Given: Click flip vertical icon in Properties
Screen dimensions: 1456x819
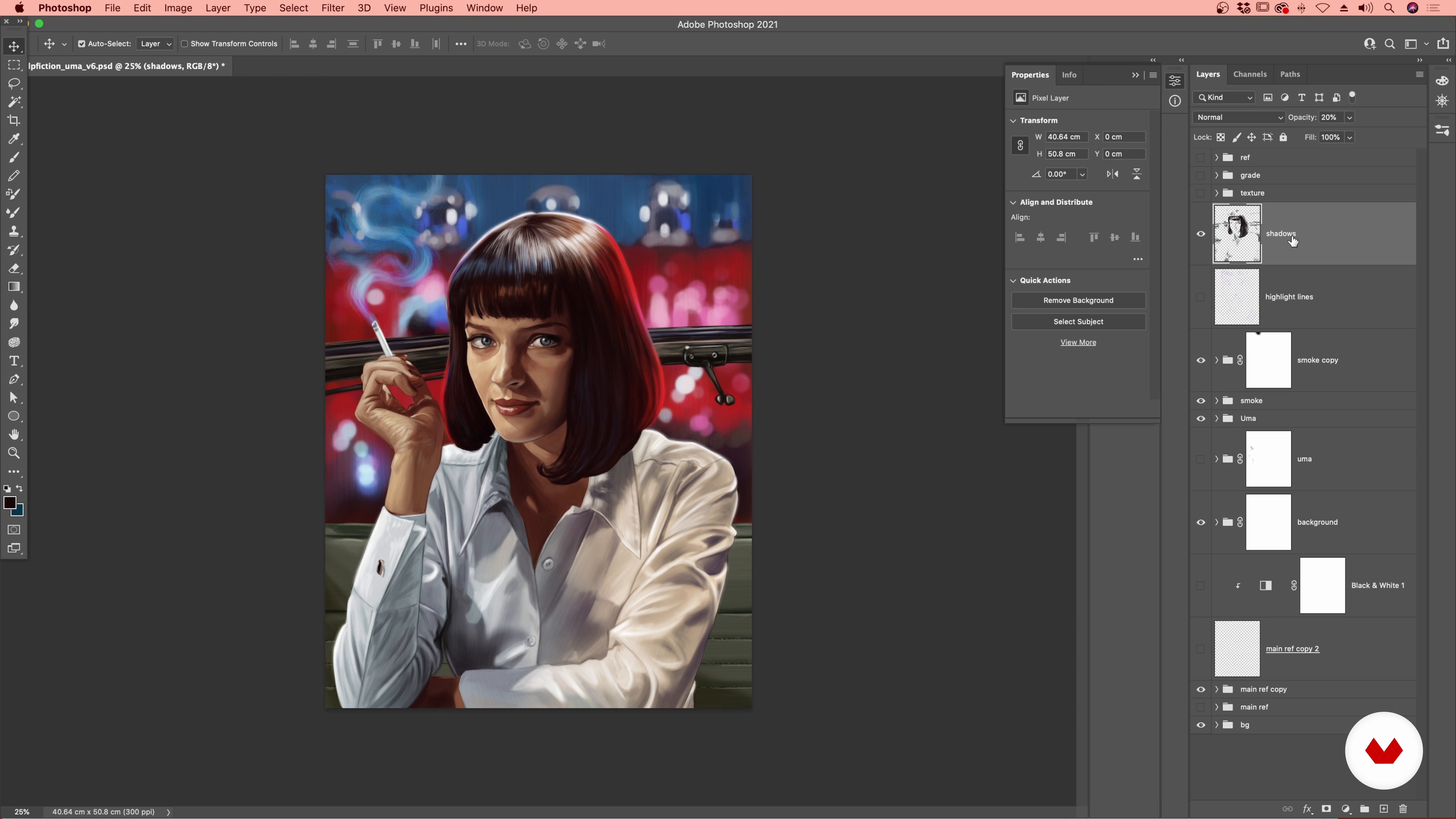Looking at the screenshot, I should pos(1137,174).
